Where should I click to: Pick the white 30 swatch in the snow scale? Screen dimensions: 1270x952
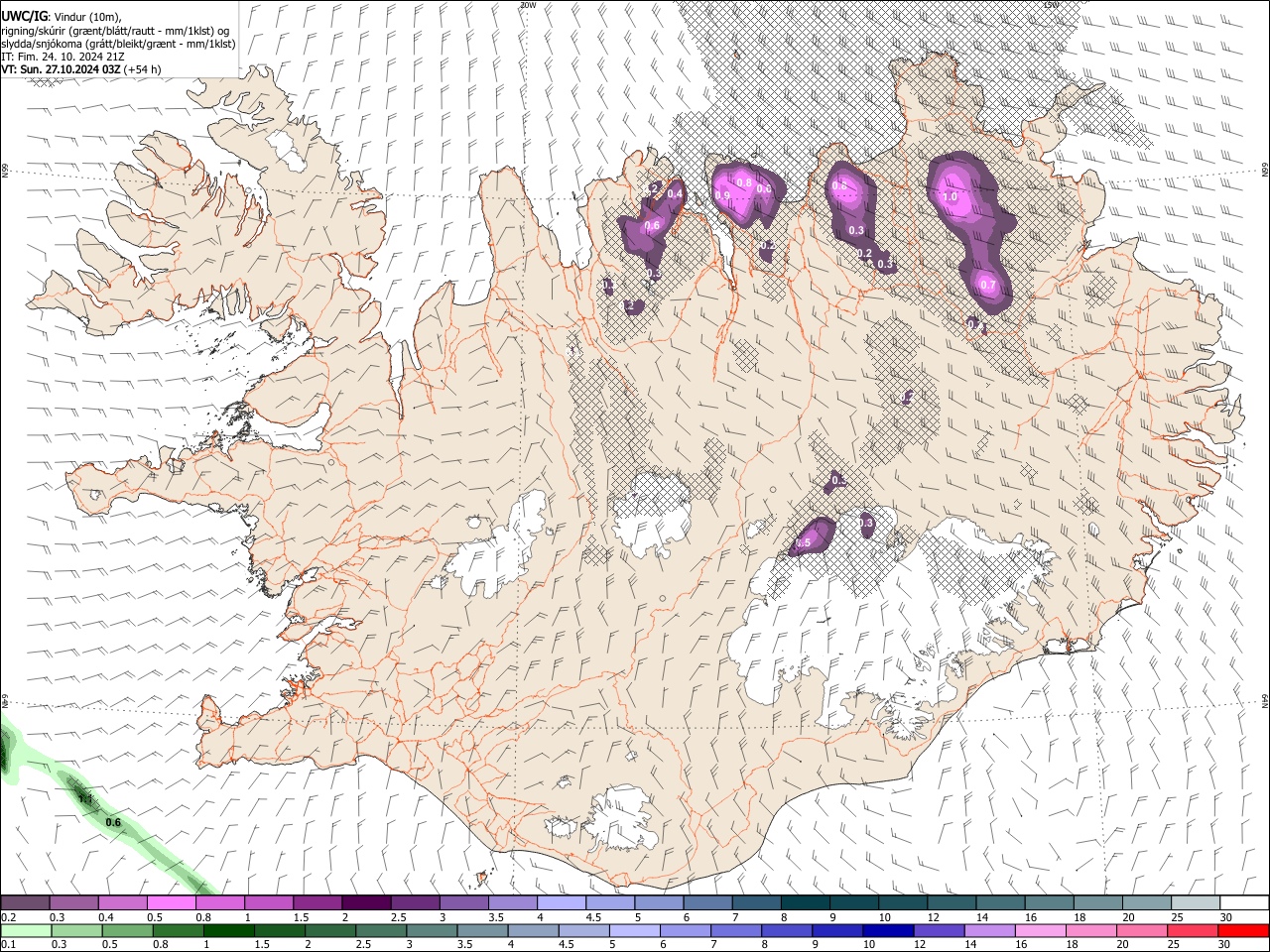point(1244,902)
